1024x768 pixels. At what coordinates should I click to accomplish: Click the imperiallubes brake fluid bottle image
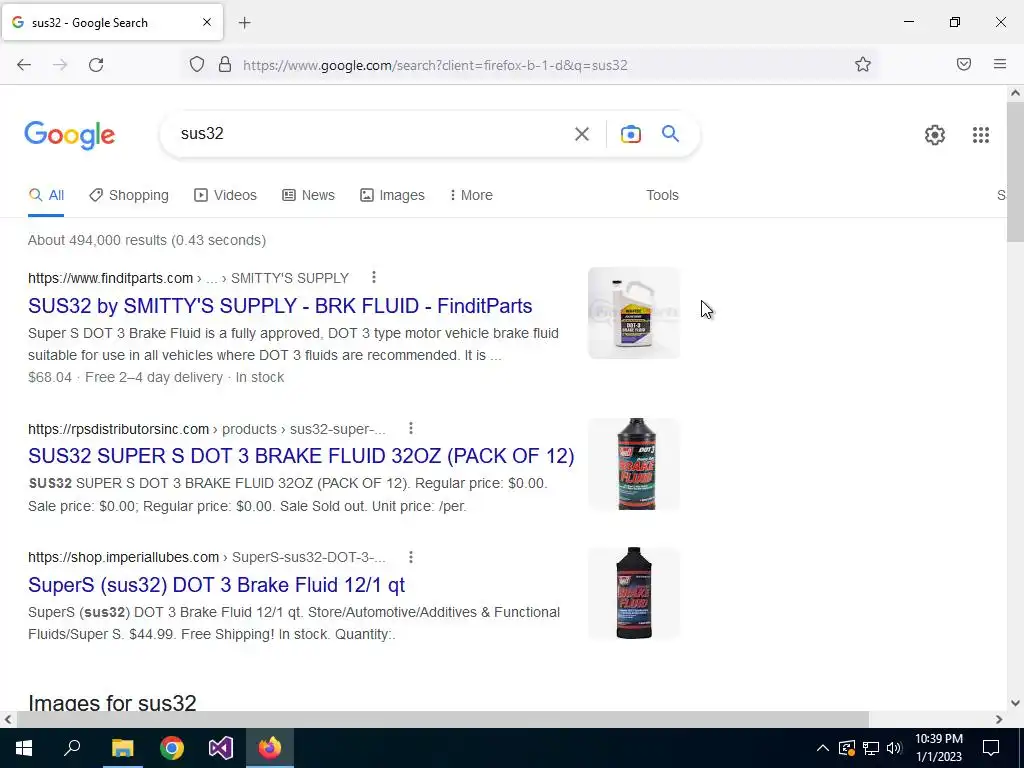tap(633, 593)
